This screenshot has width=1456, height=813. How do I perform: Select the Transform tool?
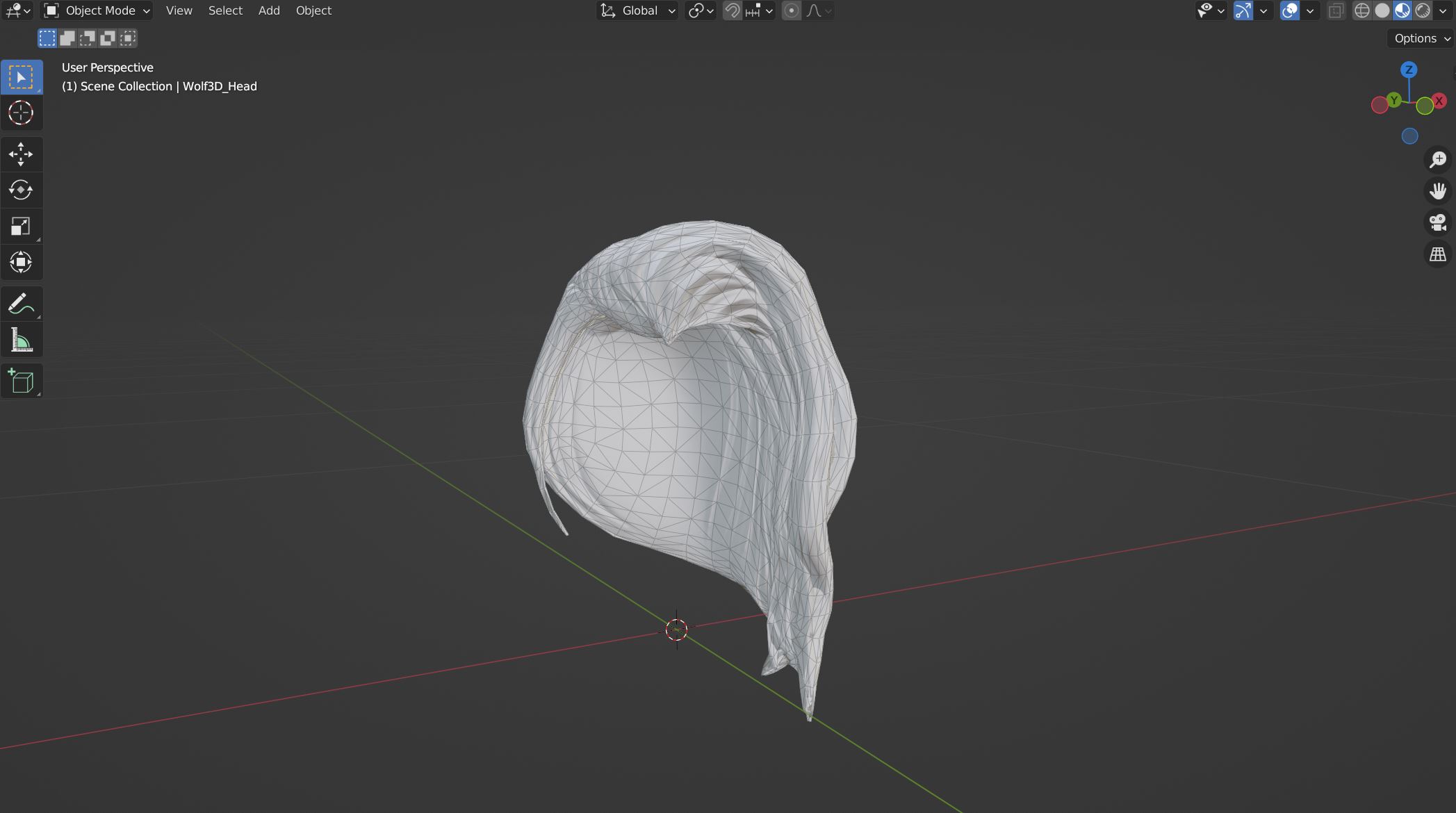[21, 262]
